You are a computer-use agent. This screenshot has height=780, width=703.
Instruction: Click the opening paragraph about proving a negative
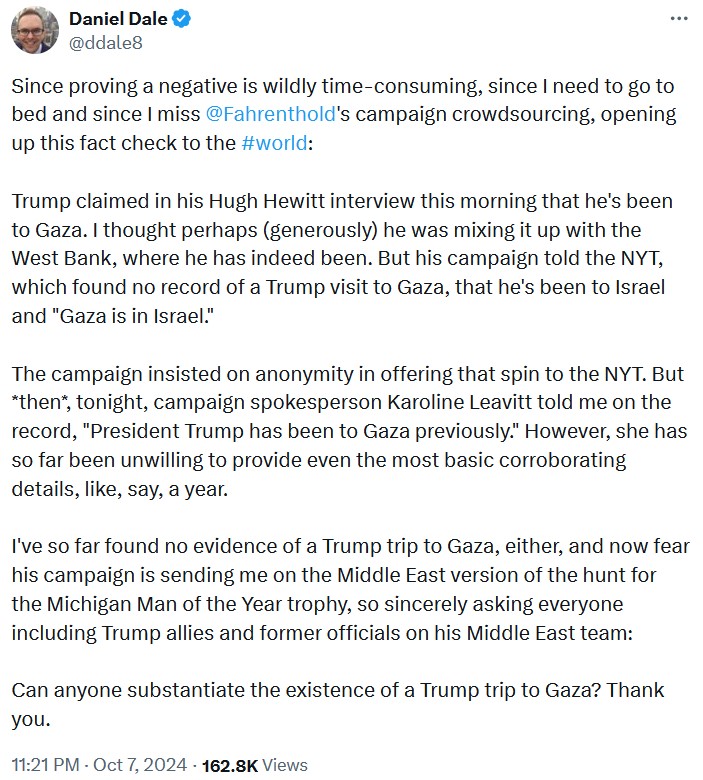click(x=344, y=114)
